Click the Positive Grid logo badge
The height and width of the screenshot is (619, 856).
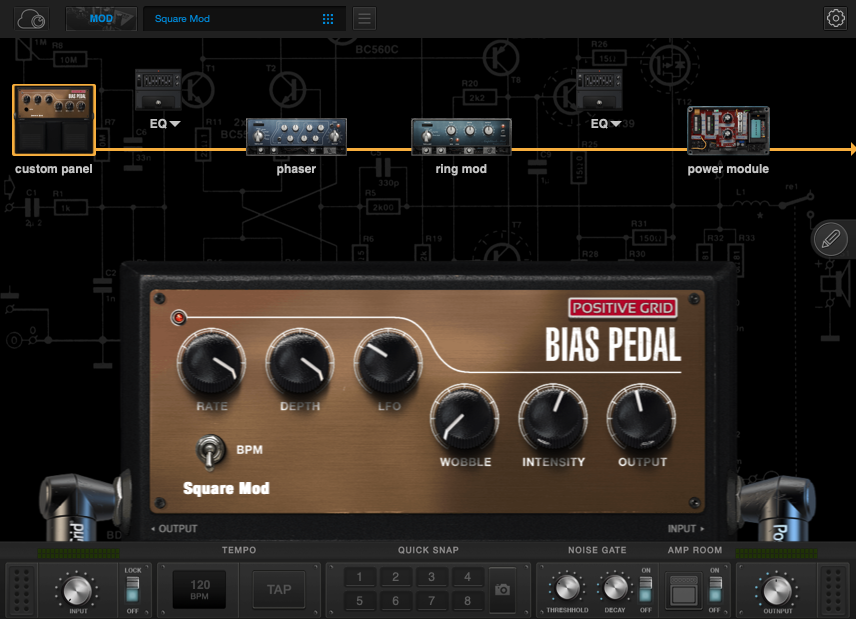pyautogui.click(x=623, y=308)
